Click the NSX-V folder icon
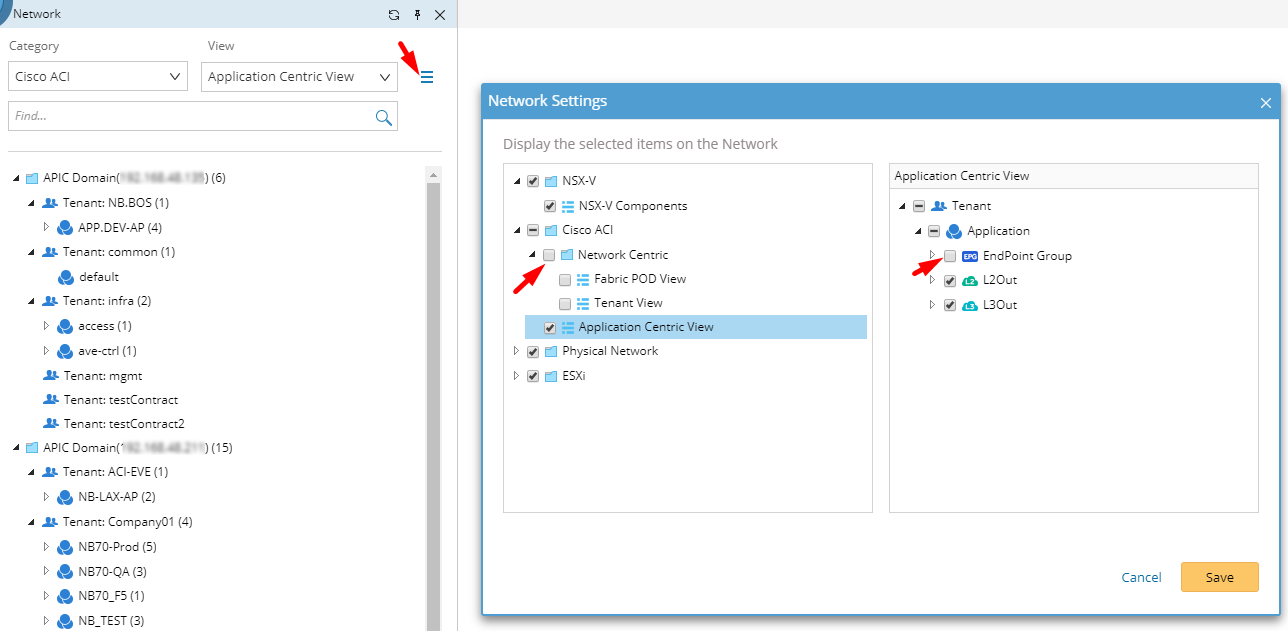The height and width of the screenshot is (631, 1288). point(550,182)
